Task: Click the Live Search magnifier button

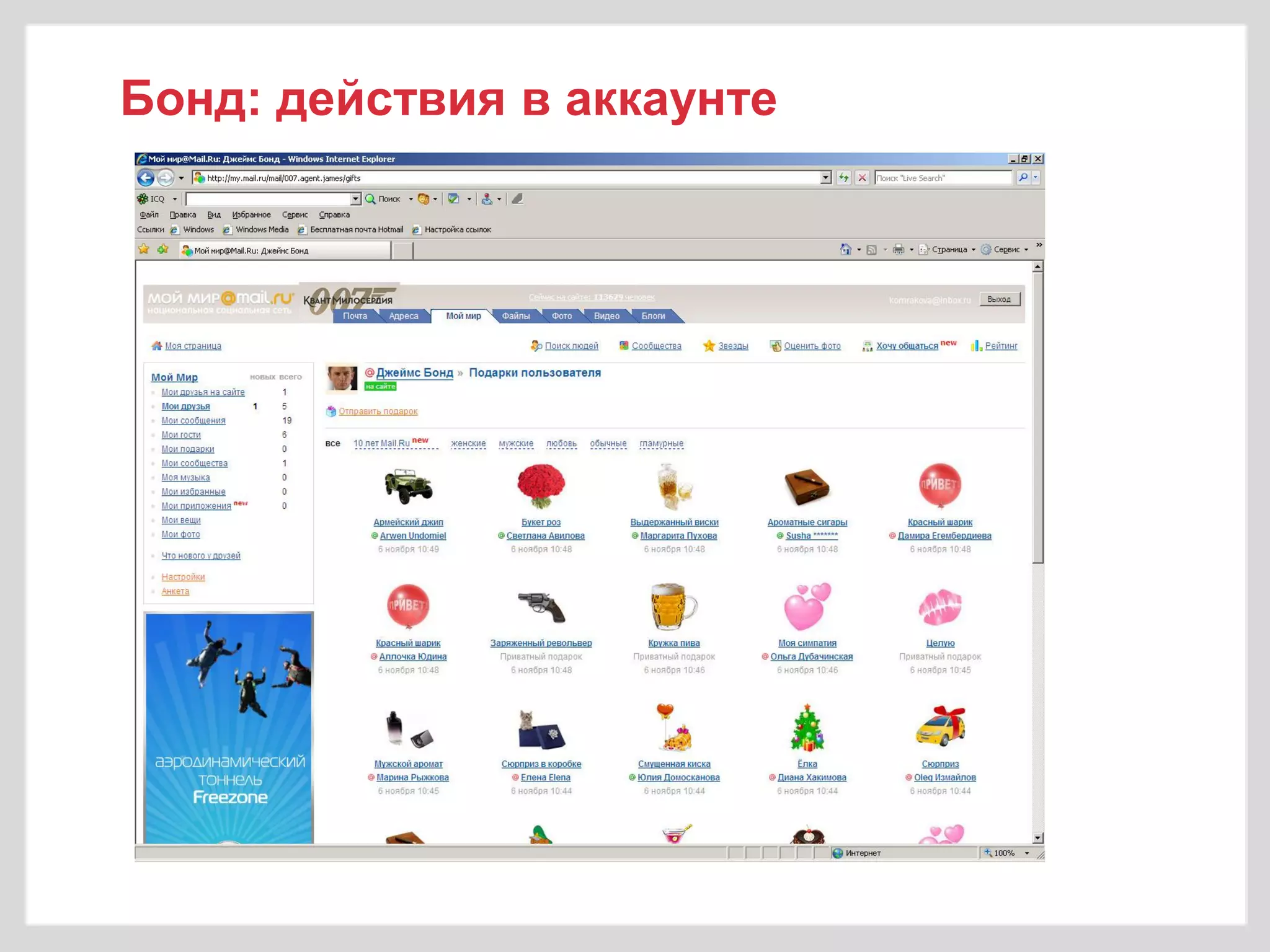Action: click(1023, 178)
